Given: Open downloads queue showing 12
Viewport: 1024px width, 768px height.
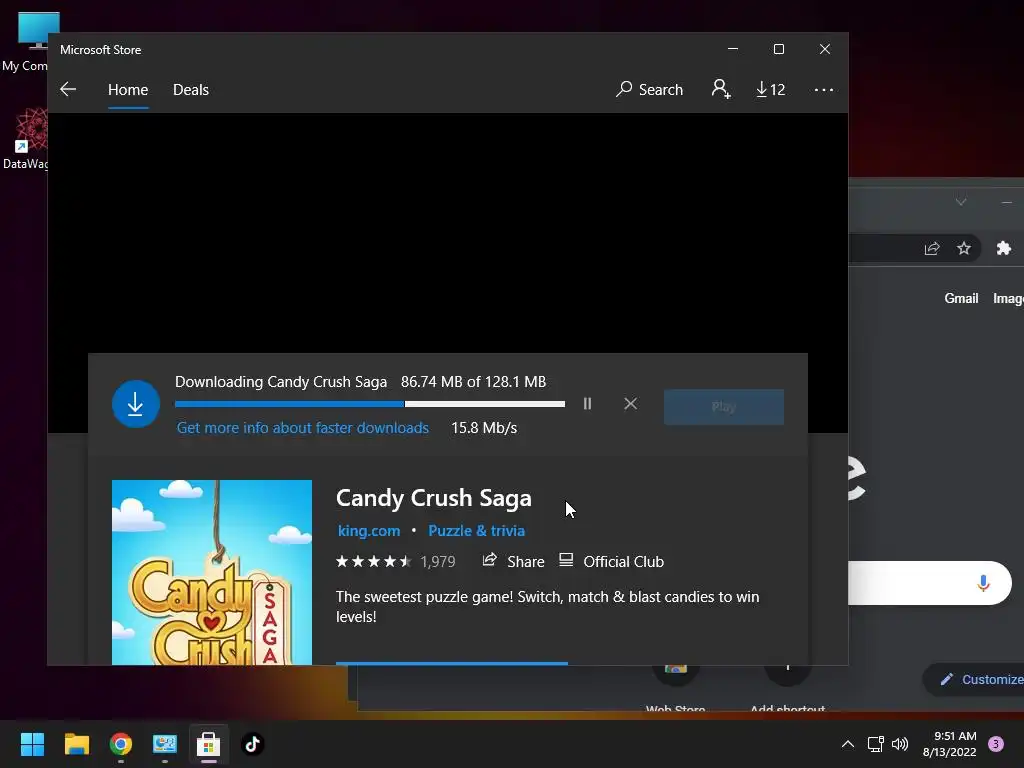Looking at the screenshot, I should (x=771, y=89).
